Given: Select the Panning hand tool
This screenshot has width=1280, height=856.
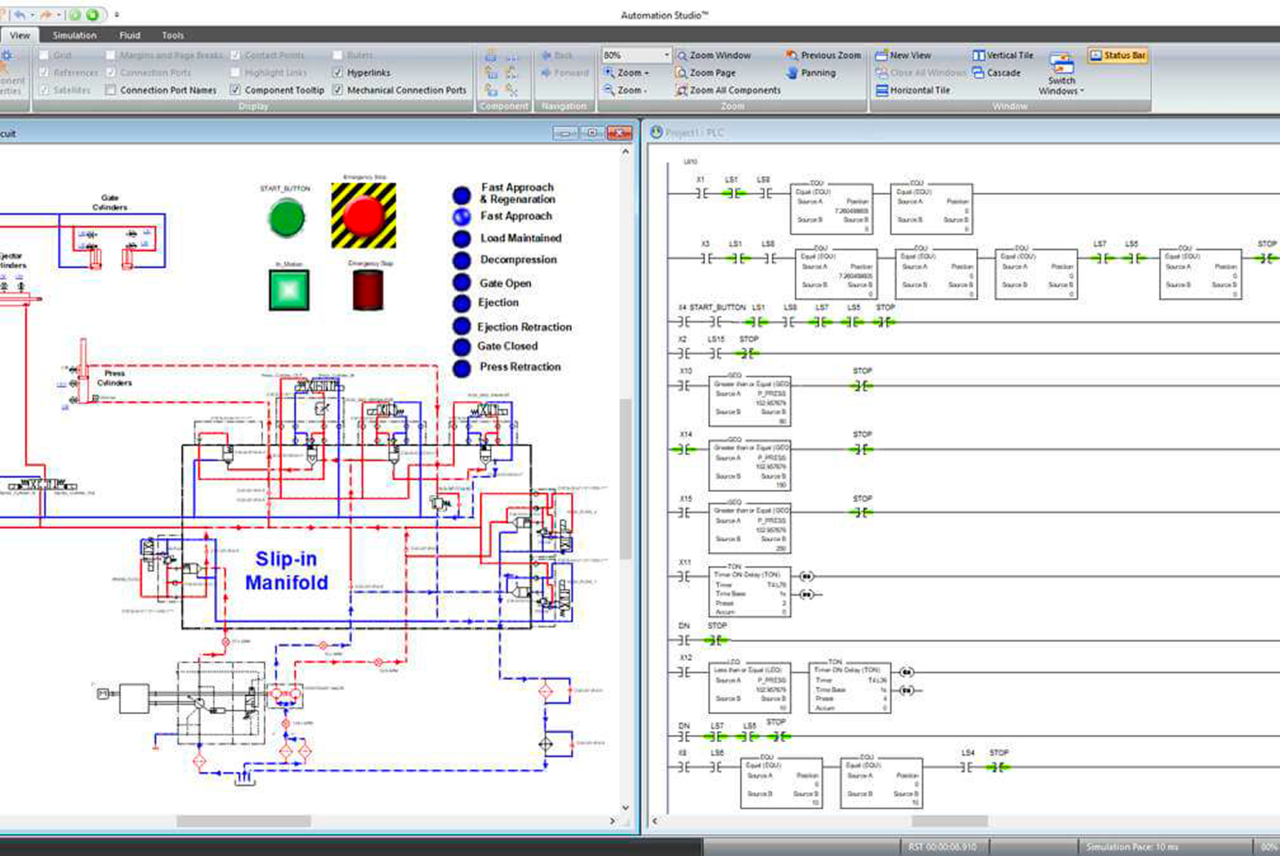Looking at the screenshot, I should point(792,73).
